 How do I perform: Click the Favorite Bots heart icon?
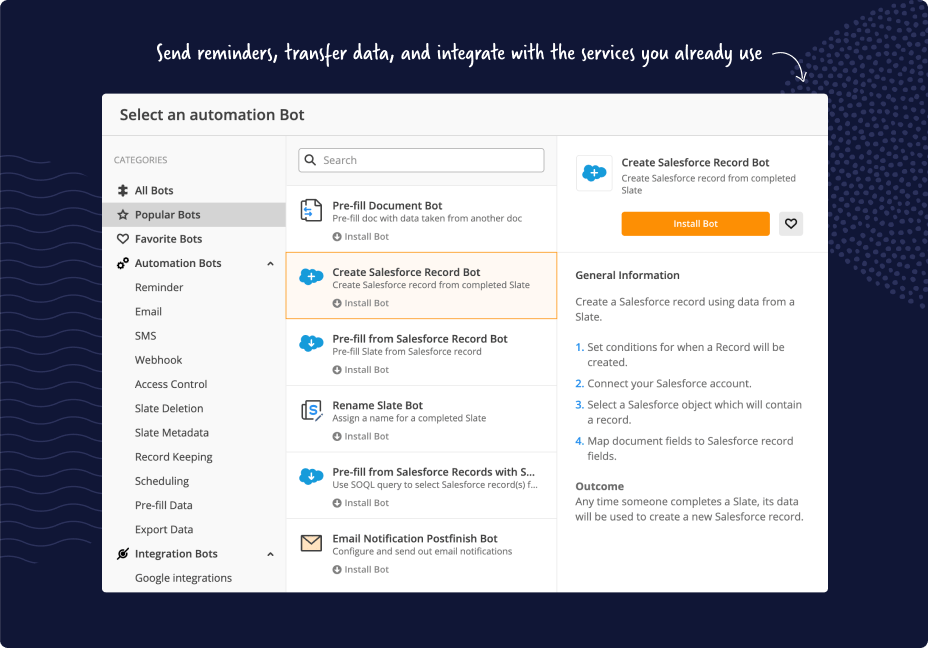123,239
